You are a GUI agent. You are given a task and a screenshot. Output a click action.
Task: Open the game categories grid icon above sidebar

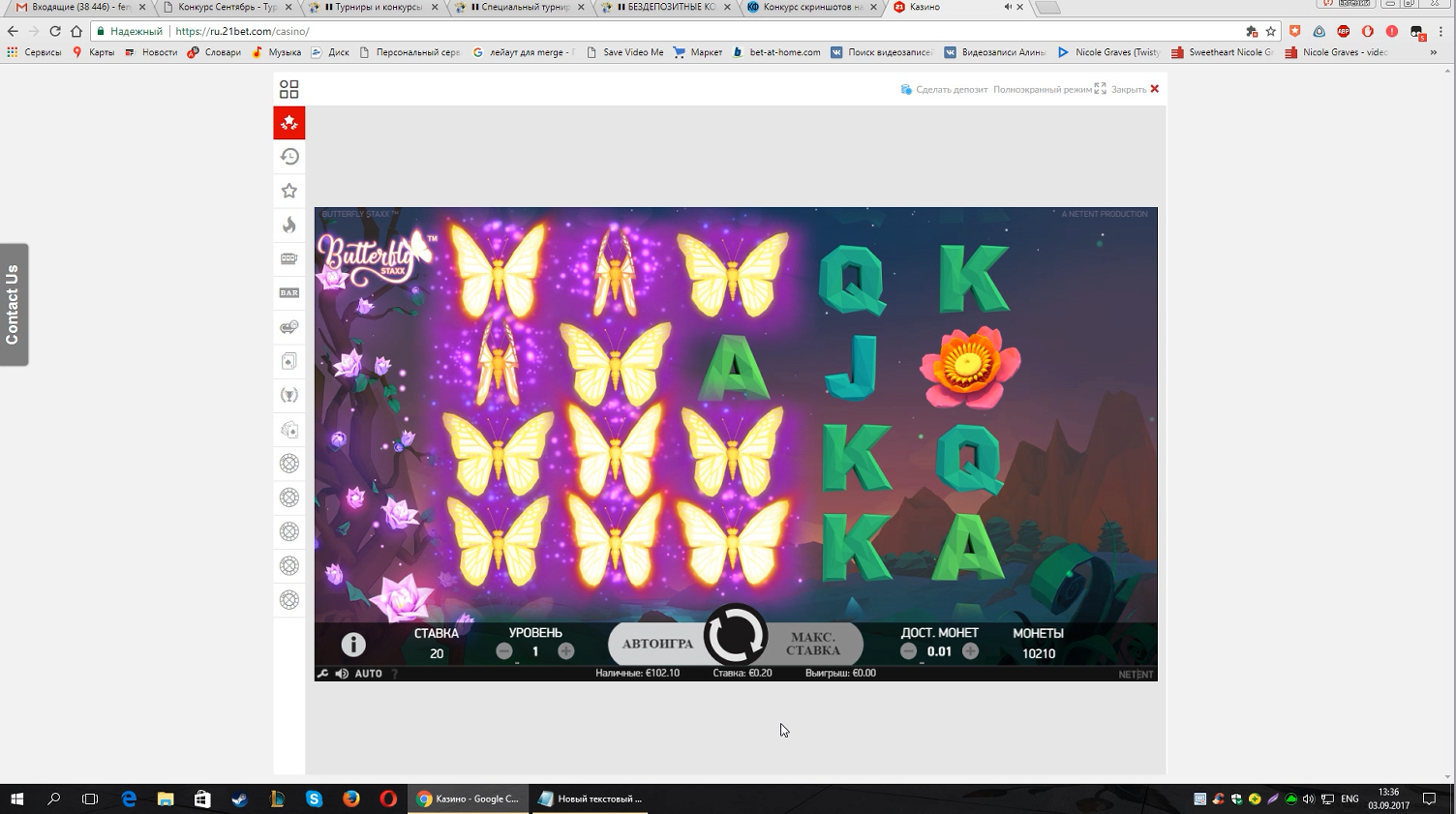point(288,88)
